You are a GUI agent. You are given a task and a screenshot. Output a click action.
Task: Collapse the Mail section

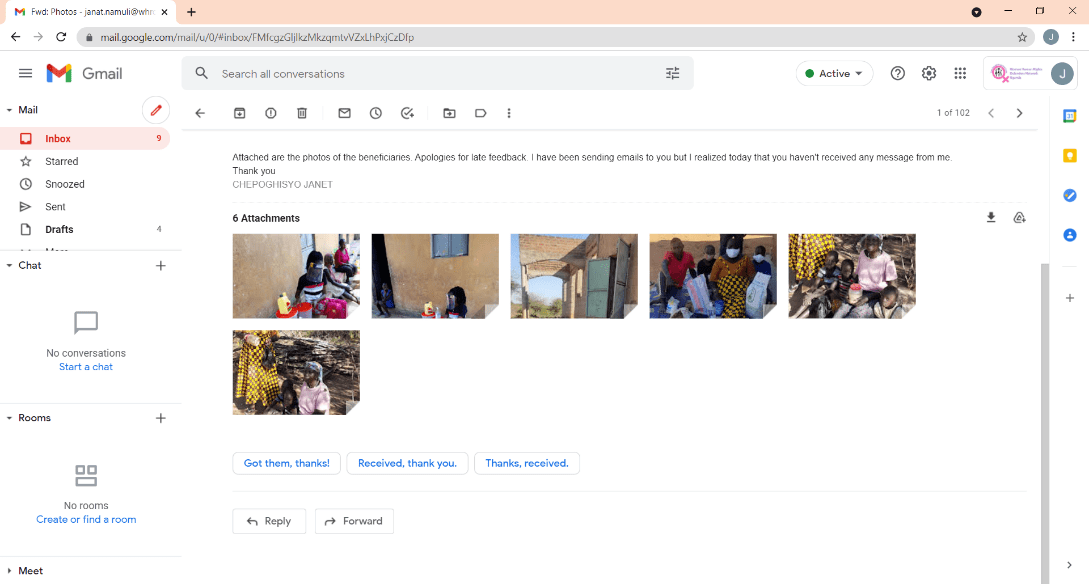point(9,110)
